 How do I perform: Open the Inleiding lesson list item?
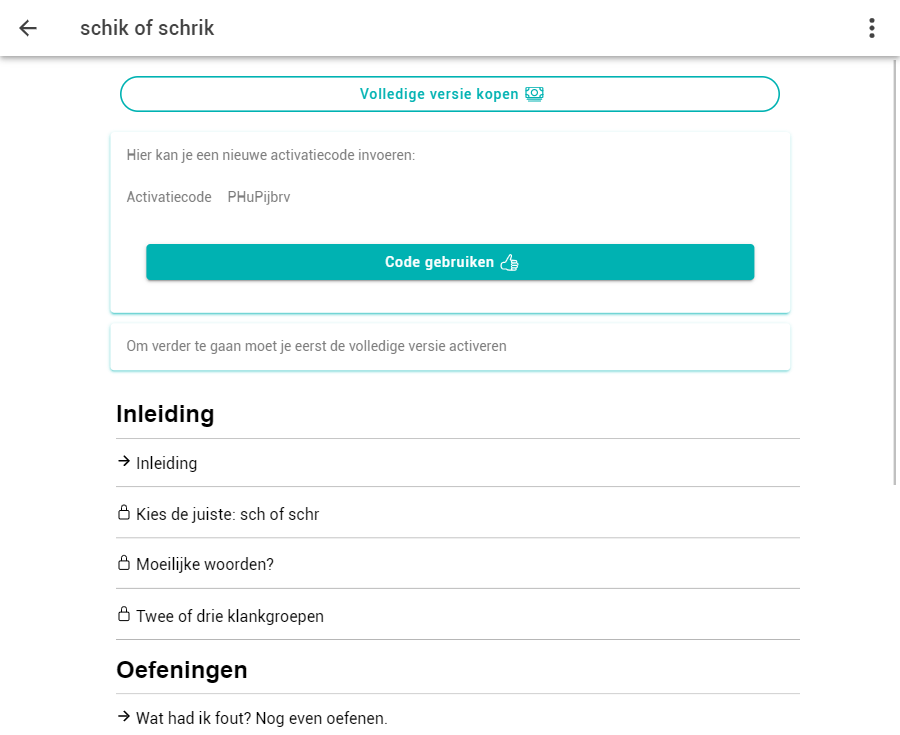(x=167, y=464)
